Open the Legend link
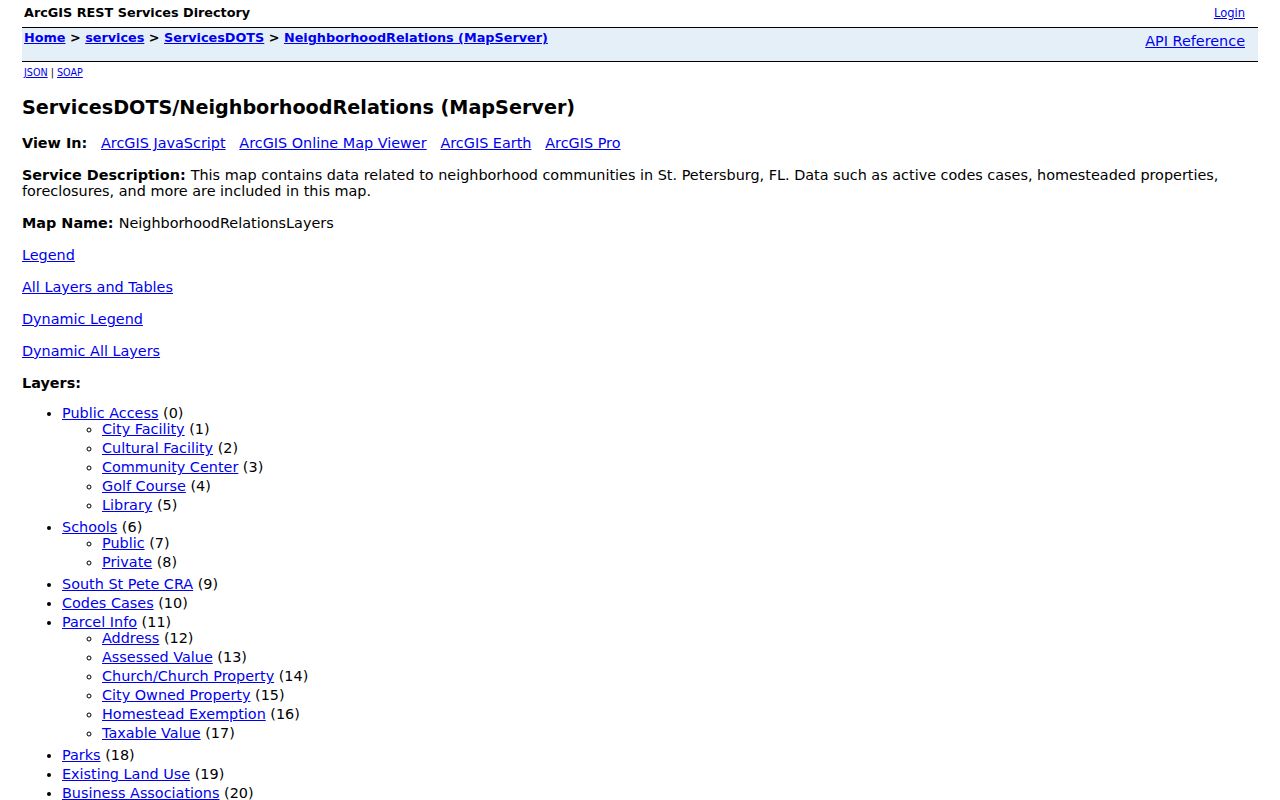 point(48,255)
